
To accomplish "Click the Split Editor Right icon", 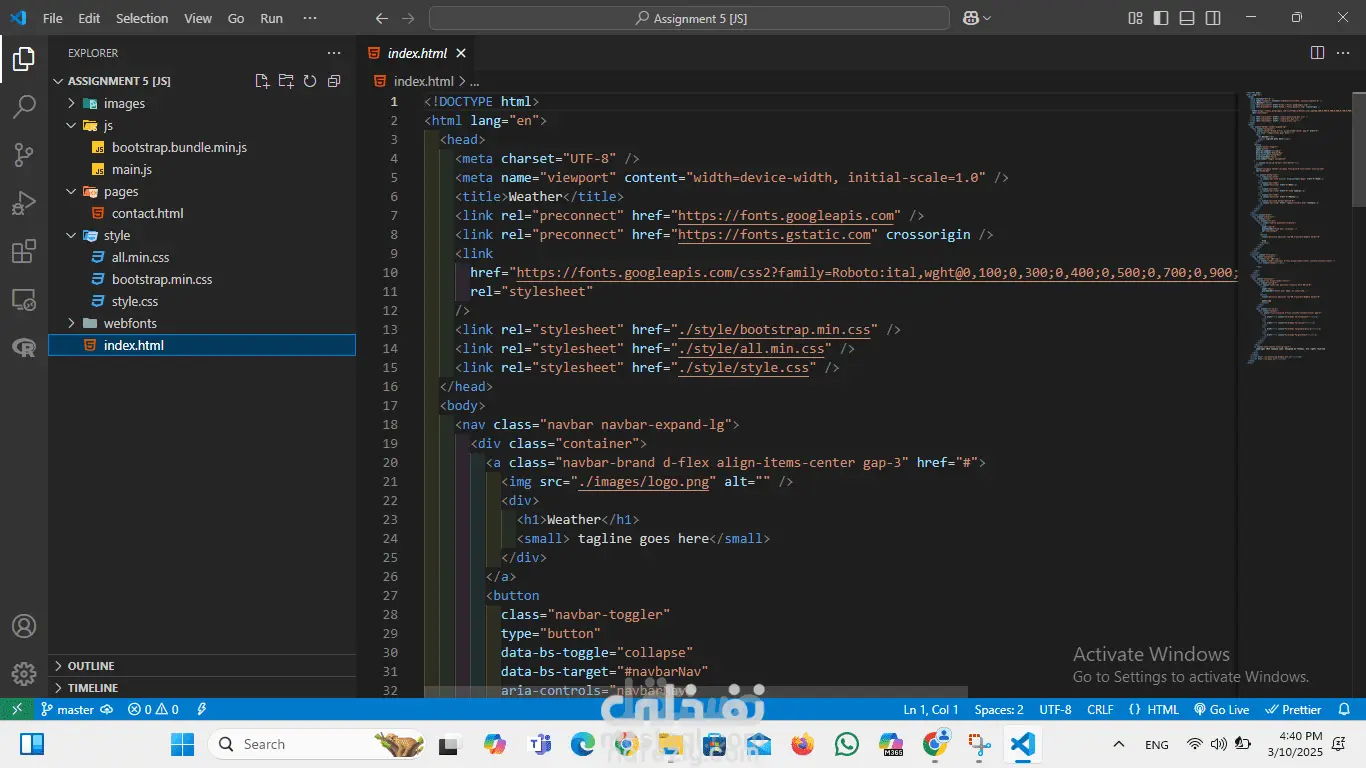I will (x=1317, y=53).
